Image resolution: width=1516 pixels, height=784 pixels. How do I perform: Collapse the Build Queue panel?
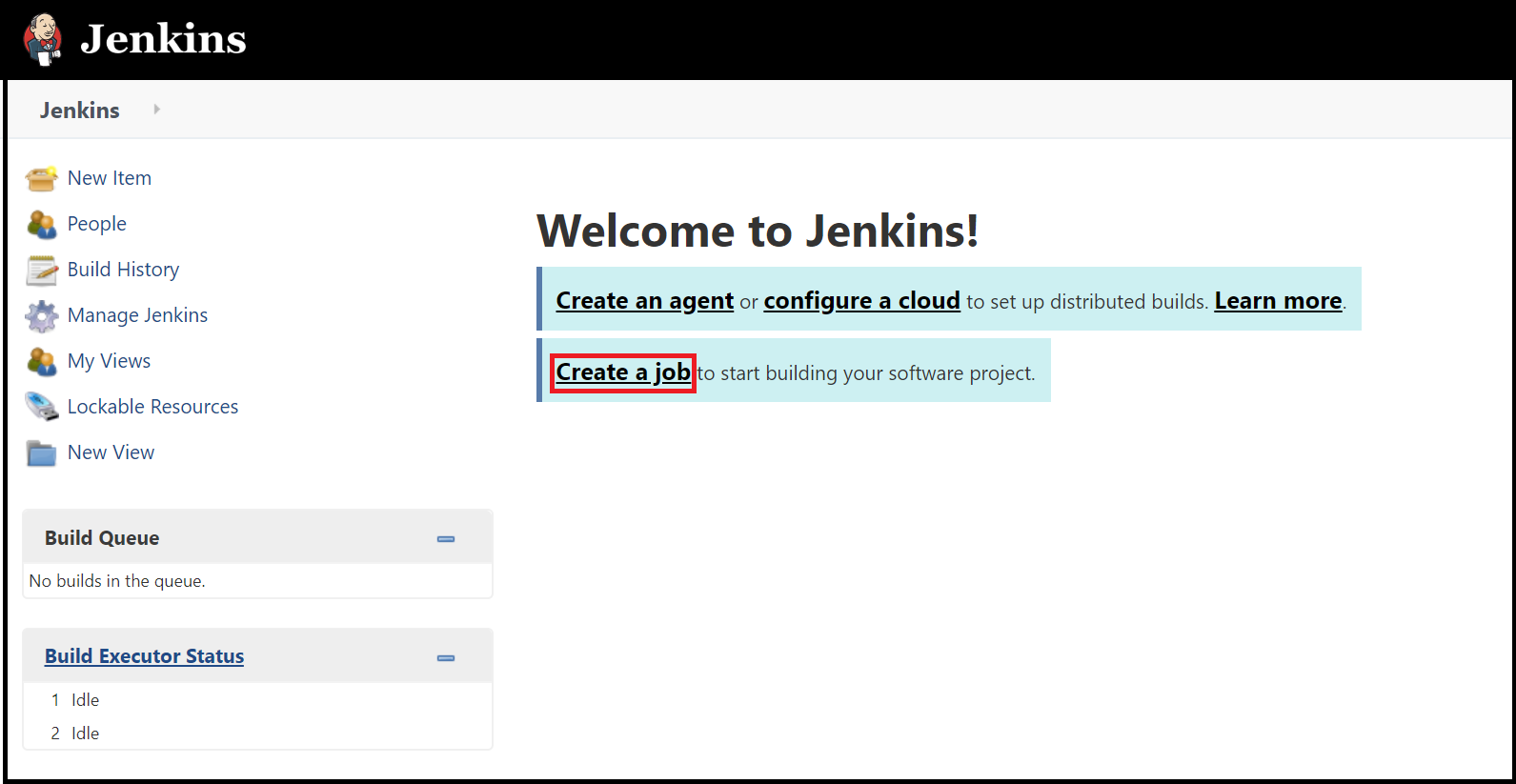tap(446, 539)
